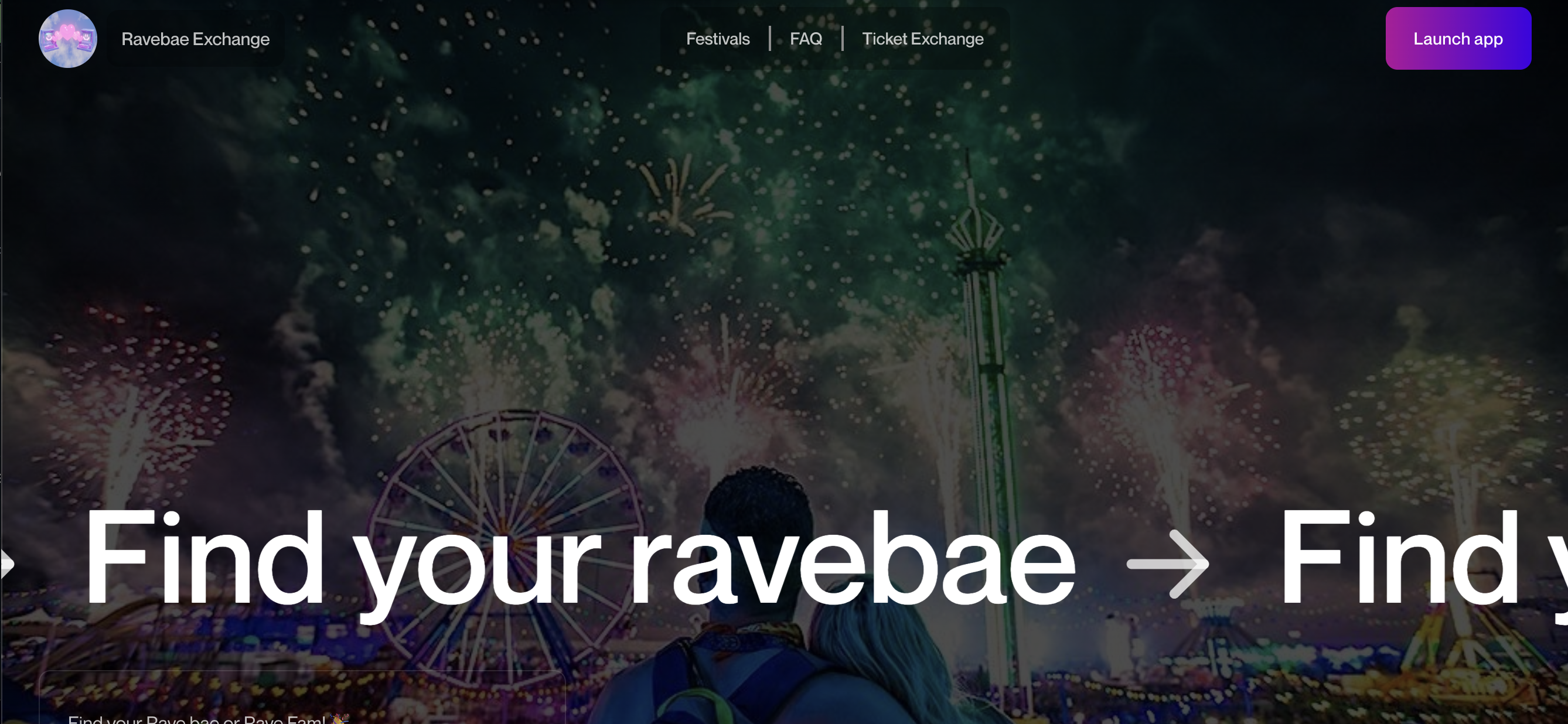Click the 'Find your ravebae' scrolling headline
The image size is (1568, 724).
click(x=580, y=560)
